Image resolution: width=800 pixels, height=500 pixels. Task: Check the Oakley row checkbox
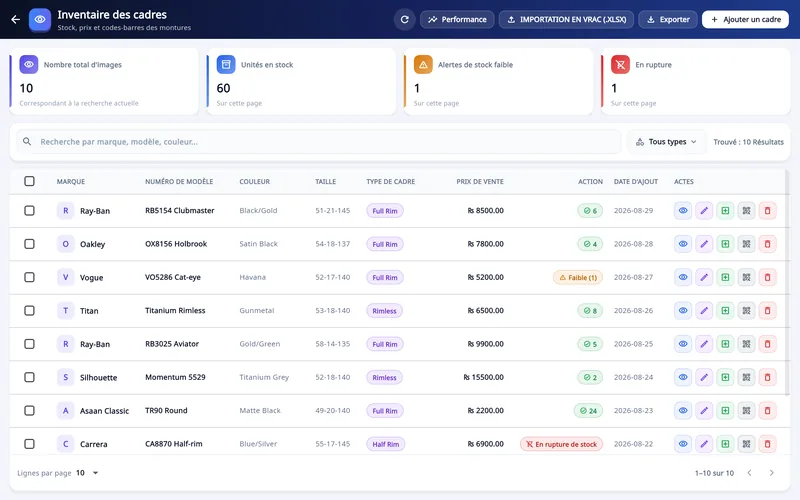[30, 244]
